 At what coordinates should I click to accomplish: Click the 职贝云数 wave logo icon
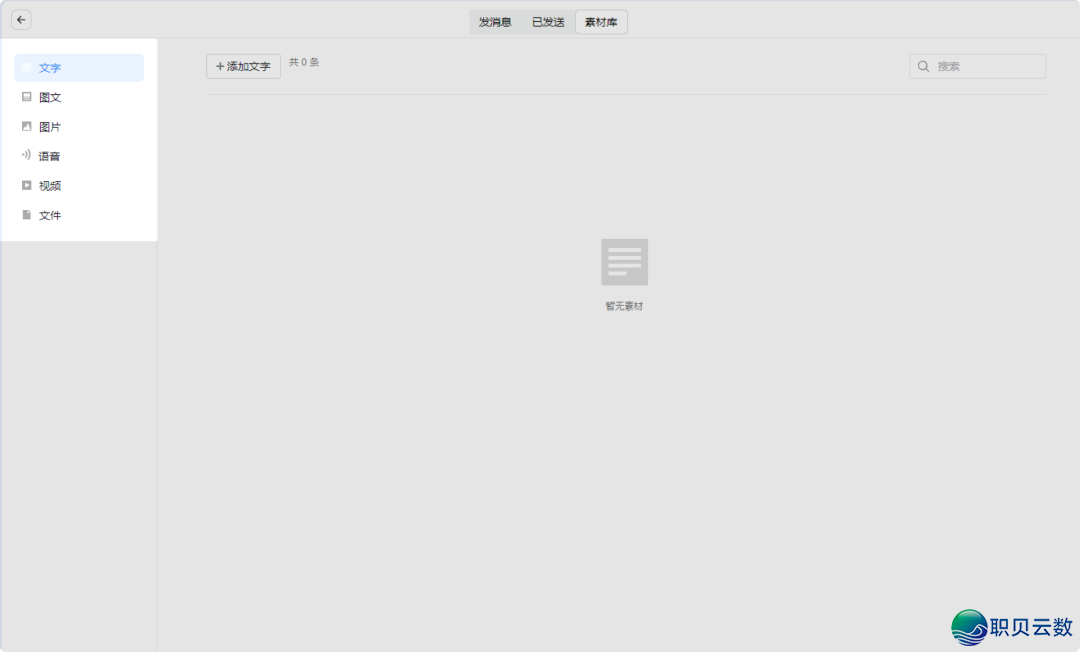(x=969, y=627)
